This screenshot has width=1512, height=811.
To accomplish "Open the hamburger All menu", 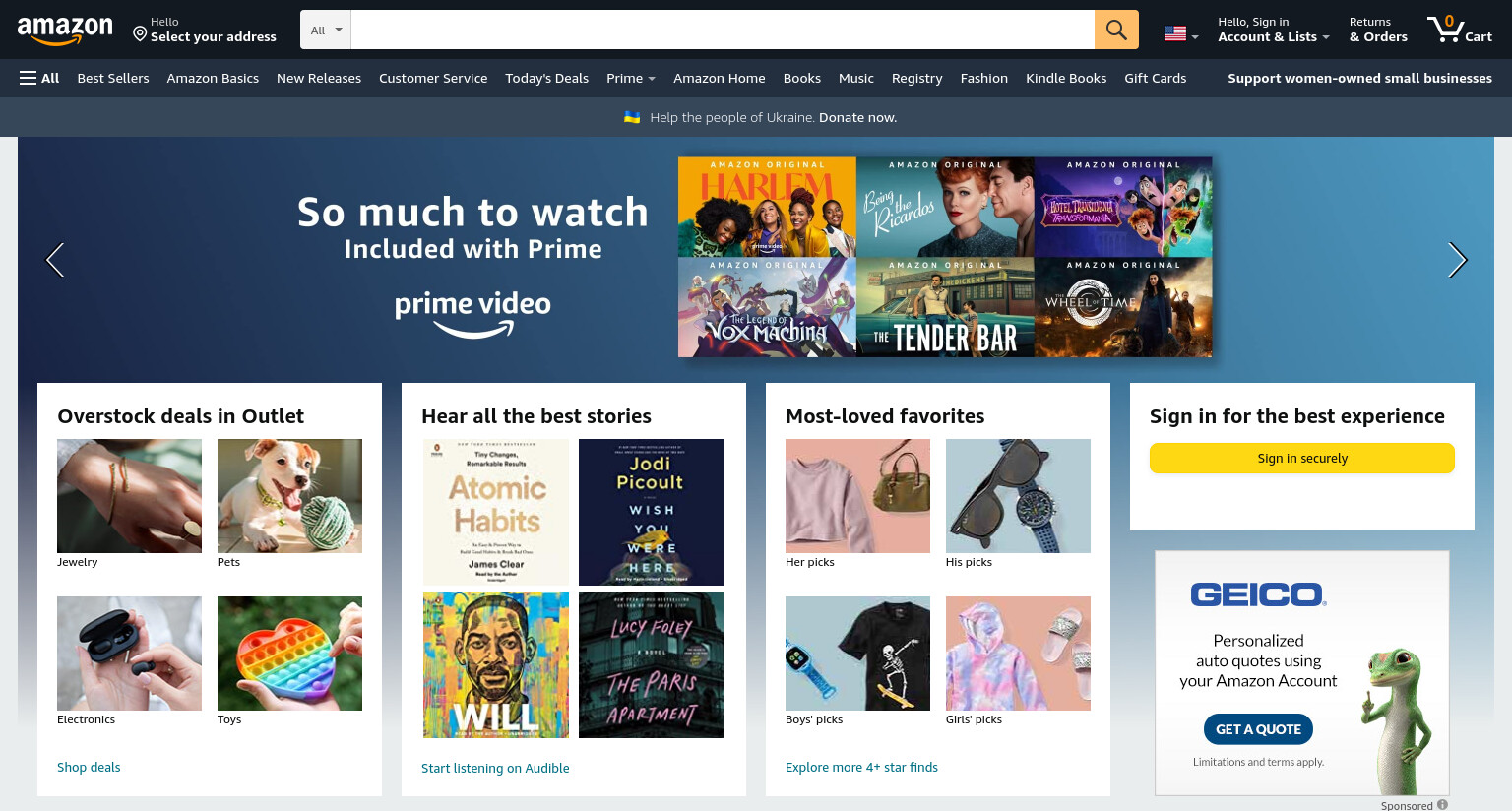I will click(39, 78).
